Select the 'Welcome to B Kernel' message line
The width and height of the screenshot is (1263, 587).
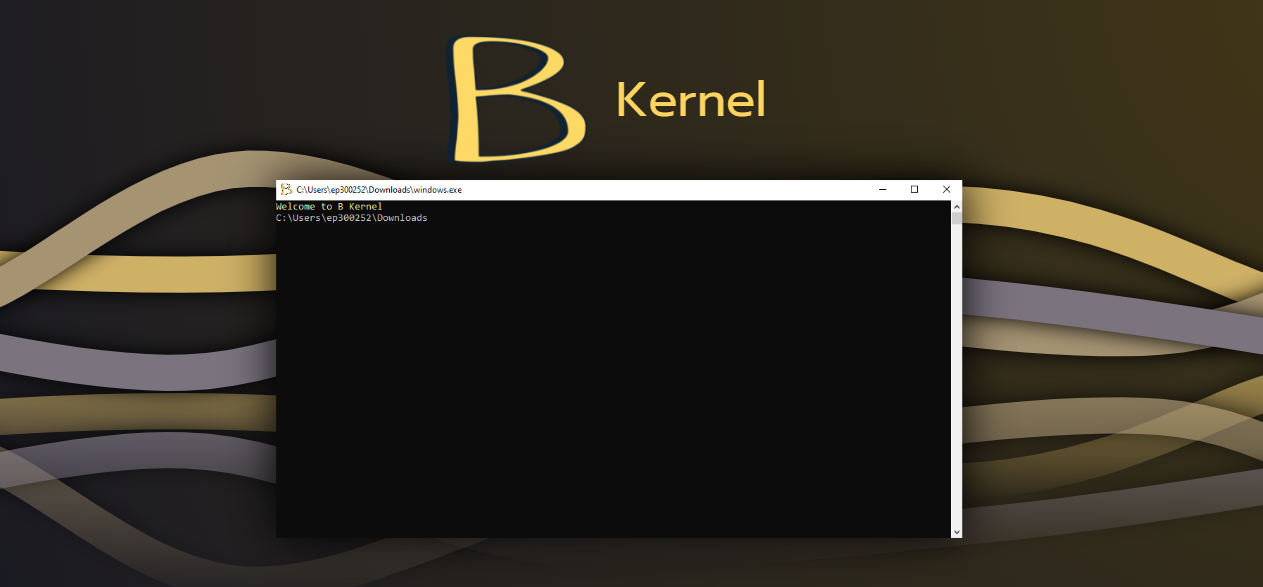330,206
